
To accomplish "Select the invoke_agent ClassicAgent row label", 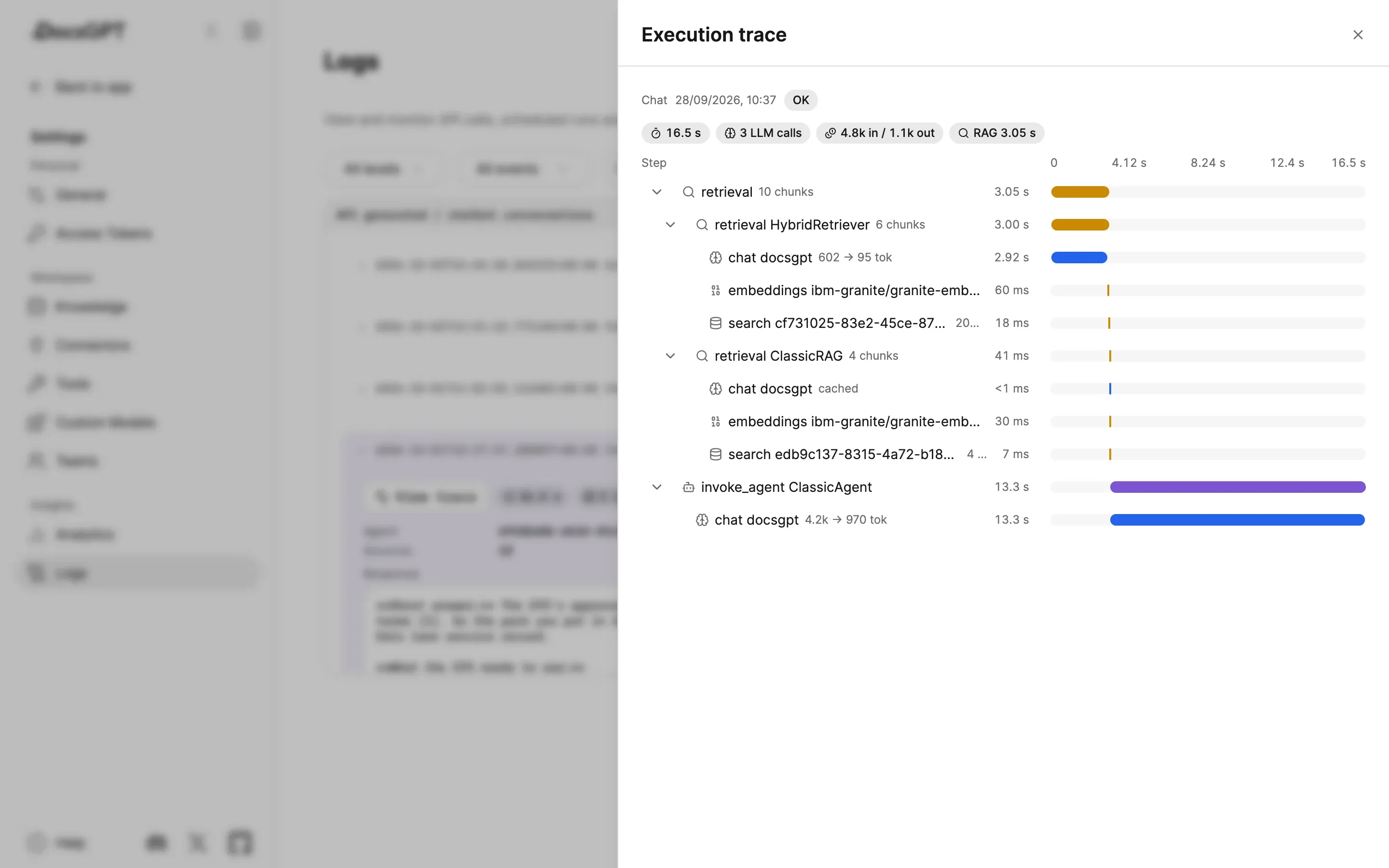I will point(786,488).
